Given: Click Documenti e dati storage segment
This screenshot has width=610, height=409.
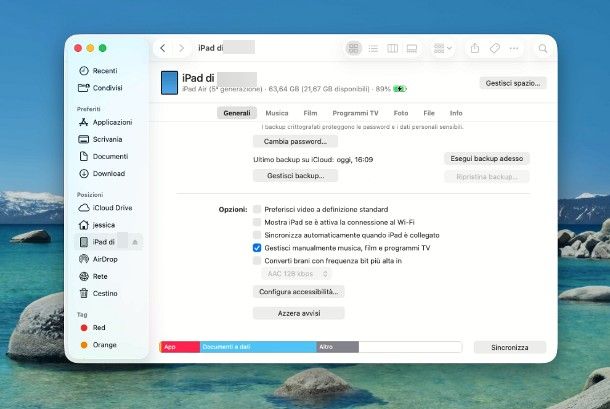Looking at the screenshot, I should (258, 347).
